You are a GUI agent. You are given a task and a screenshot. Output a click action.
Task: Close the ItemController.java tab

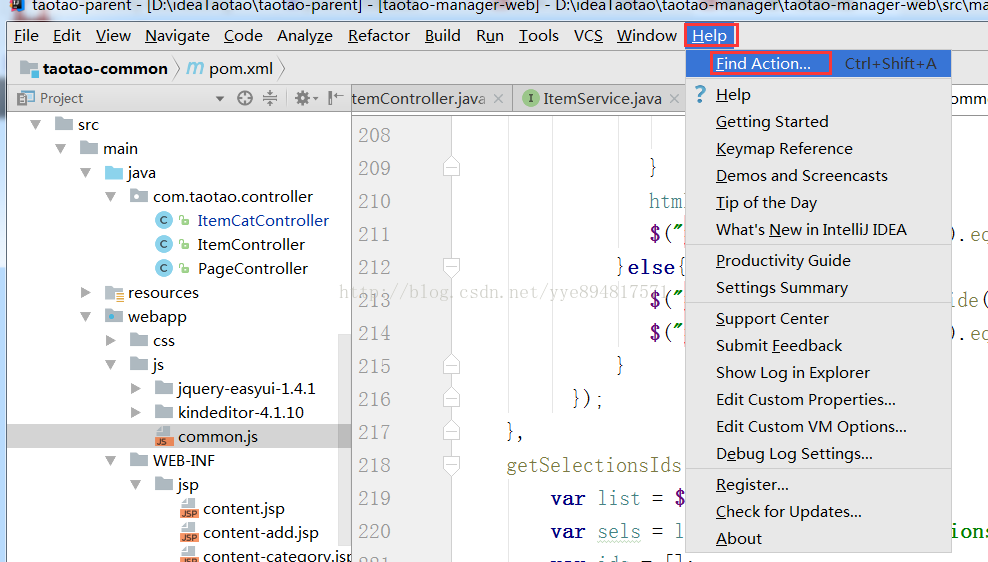click(x=498, y=98)
